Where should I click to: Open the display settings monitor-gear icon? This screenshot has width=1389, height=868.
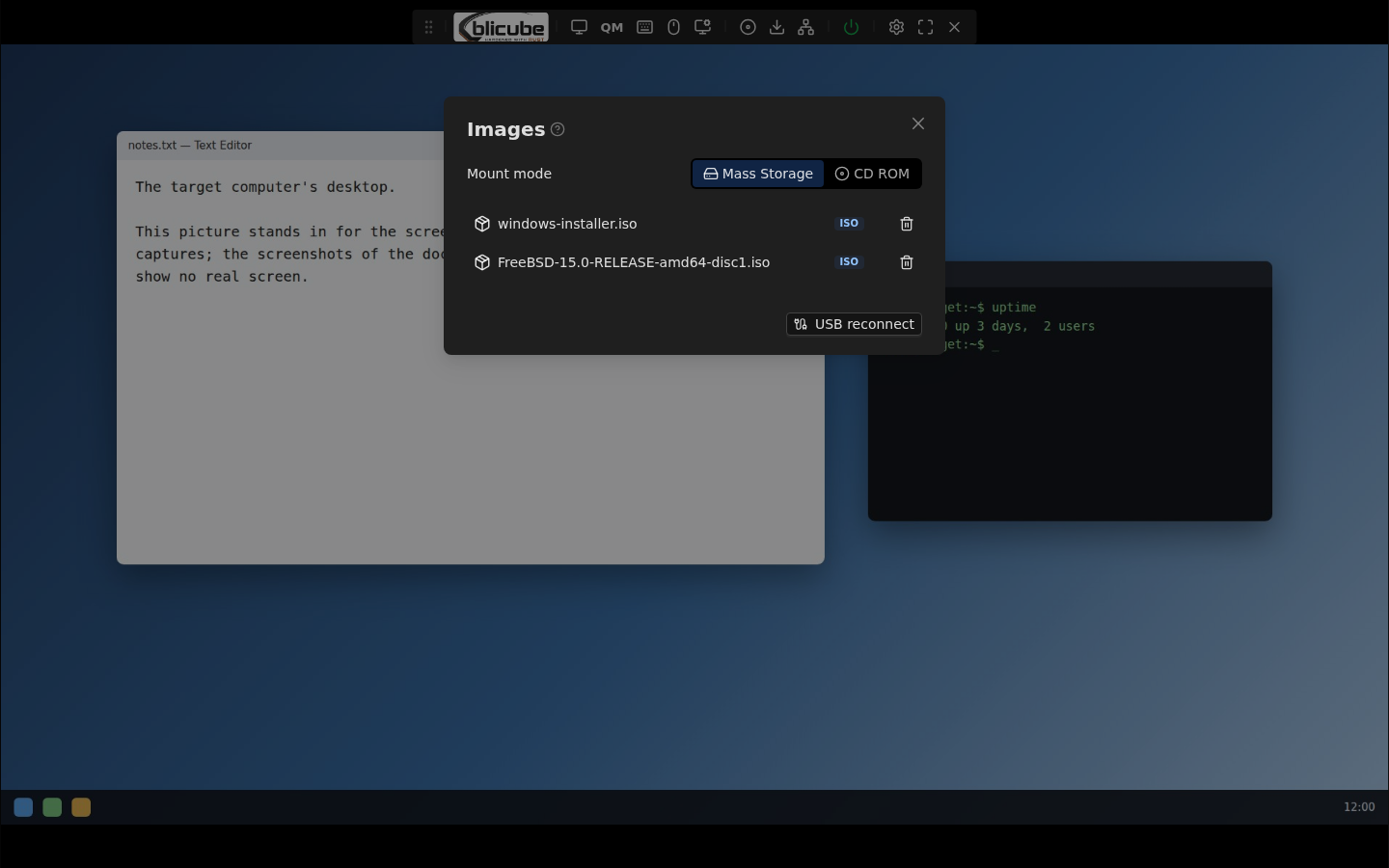[703, 27]
